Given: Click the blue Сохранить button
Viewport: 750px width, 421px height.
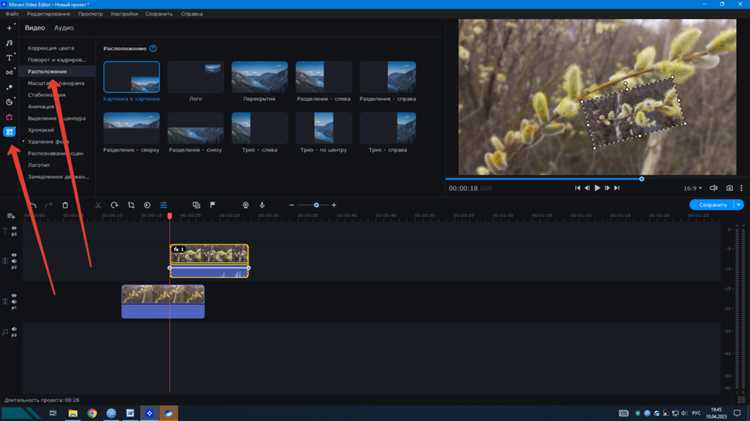Looking at the screenshot, I should [x=712, y=205].
